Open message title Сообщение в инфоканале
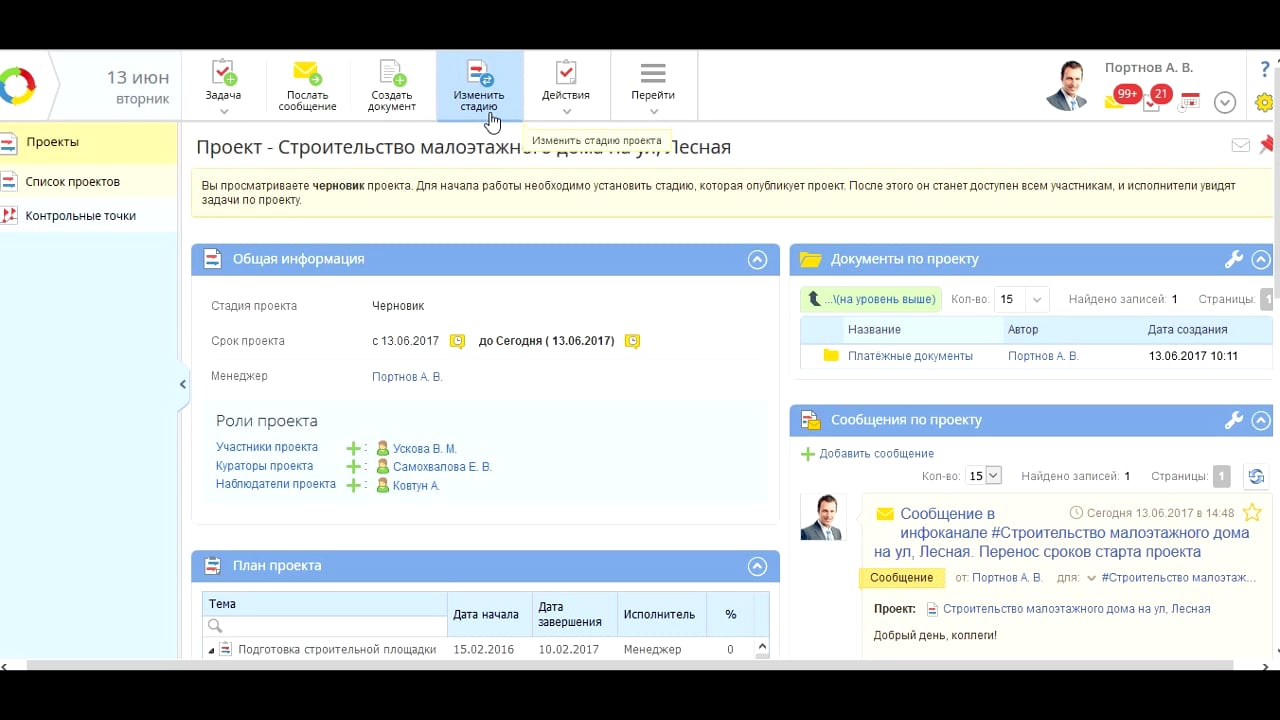 click(1061, 533)
